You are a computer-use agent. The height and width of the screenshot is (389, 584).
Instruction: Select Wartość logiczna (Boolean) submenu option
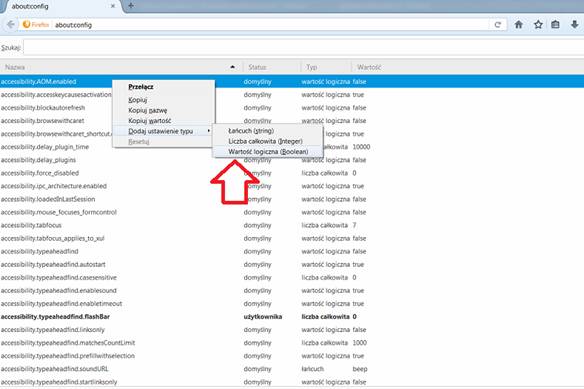(267, 152)
